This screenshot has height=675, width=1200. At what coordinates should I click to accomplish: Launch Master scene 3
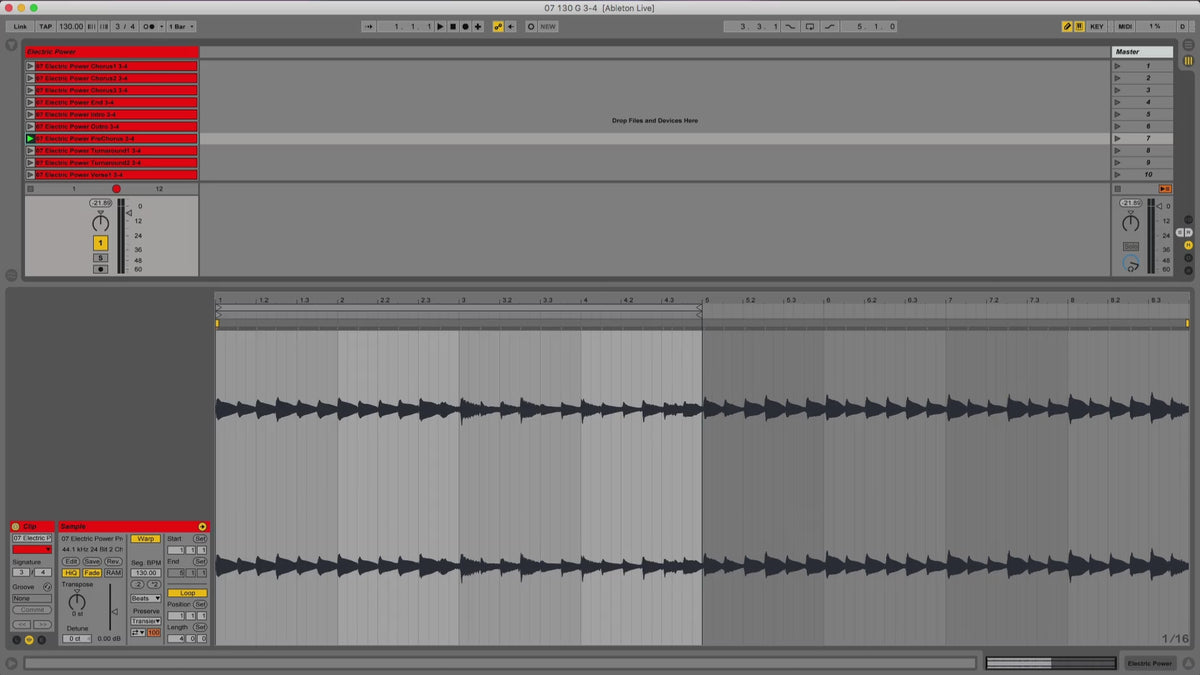pos(1117,90)
